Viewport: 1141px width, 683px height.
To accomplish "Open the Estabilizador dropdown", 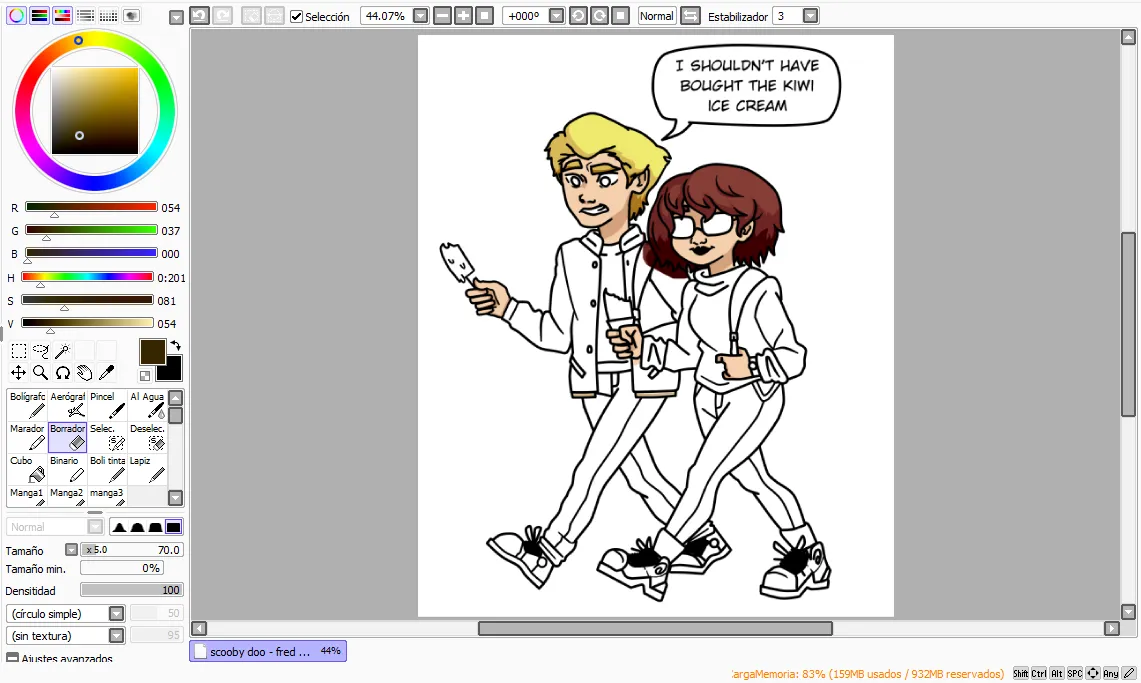I will pos(810,16).
